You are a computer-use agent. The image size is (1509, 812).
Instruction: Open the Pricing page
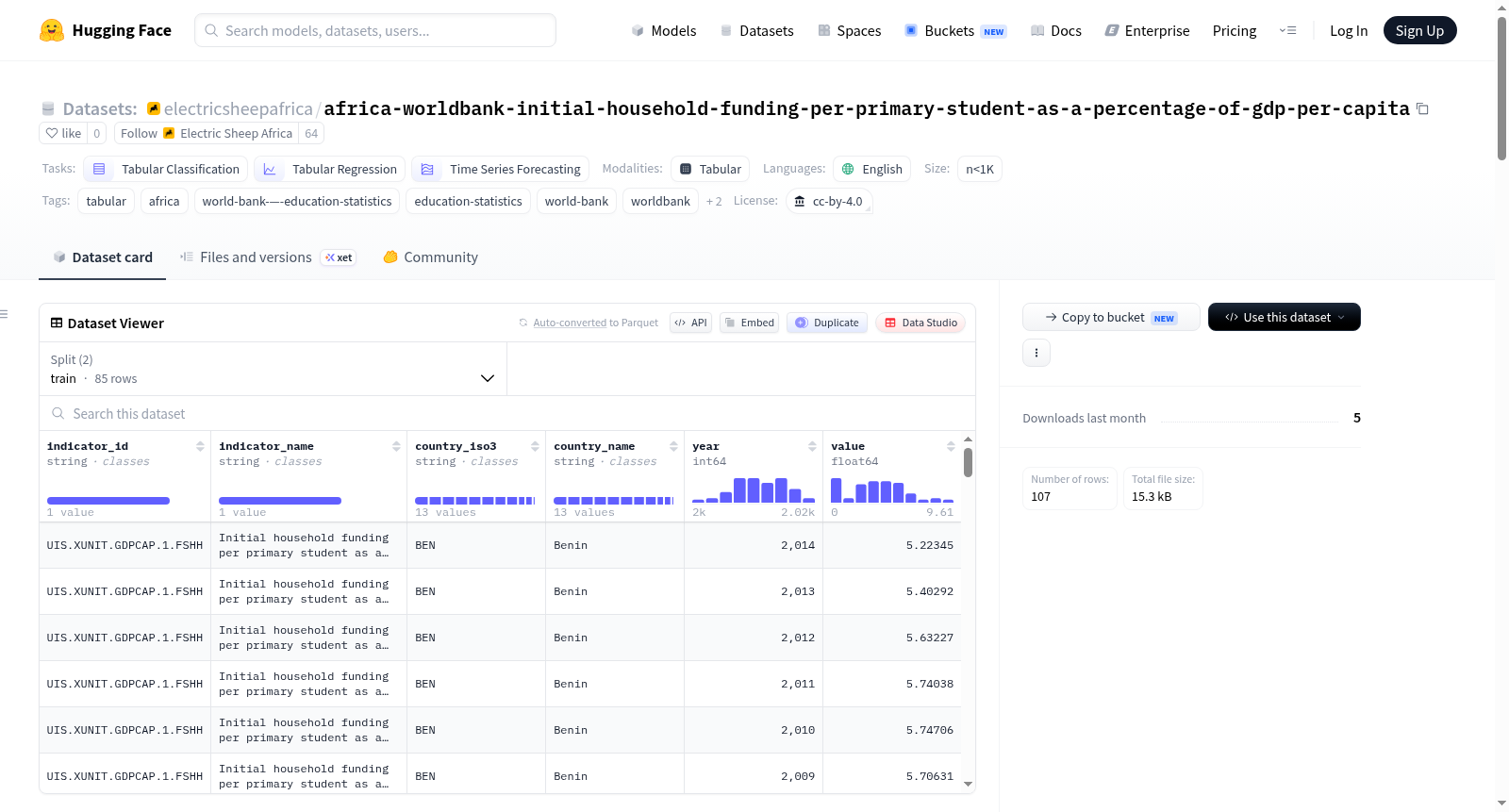(1235, 30)
